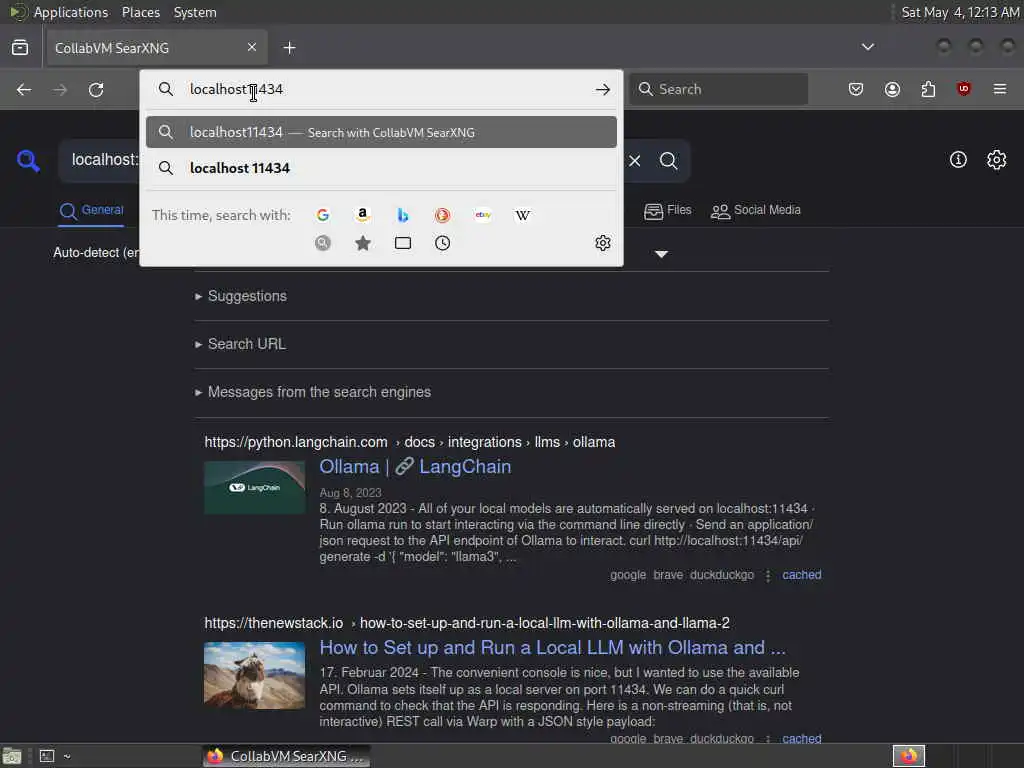Click the SearXNG logo magnifier
Image resolution: width=1024 pixels, height=768 pixels.
(28, 161)
